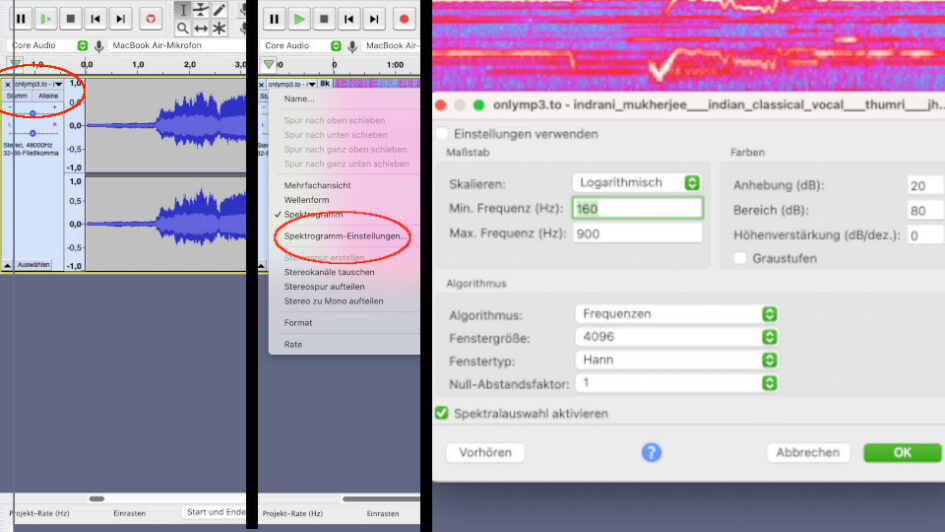Expand the Fenstergröße dropdown showing 4096
The image size is (945, 532).
point(676,337)
